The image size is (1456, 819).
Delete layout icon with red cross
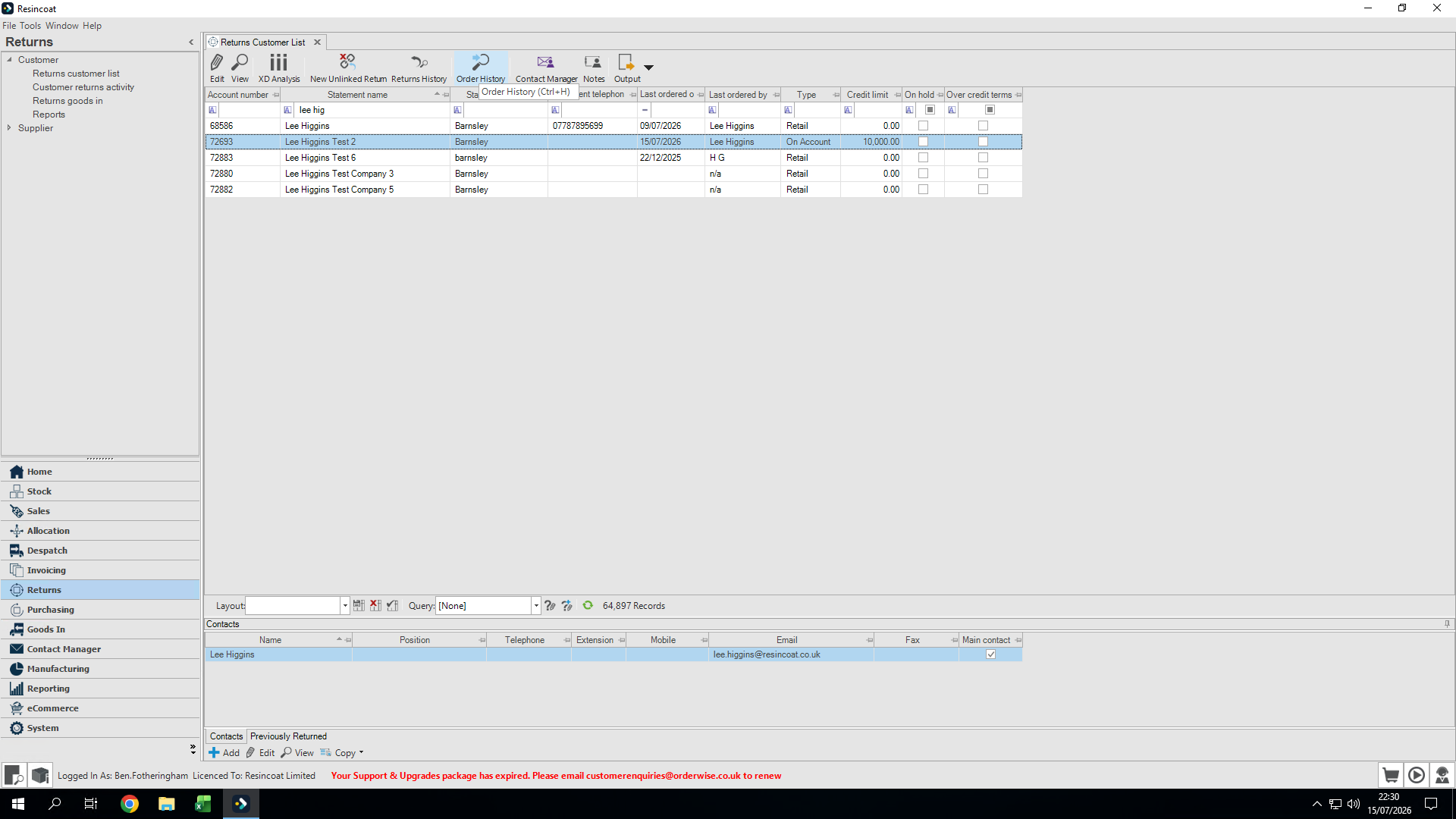tap(375, 605)
